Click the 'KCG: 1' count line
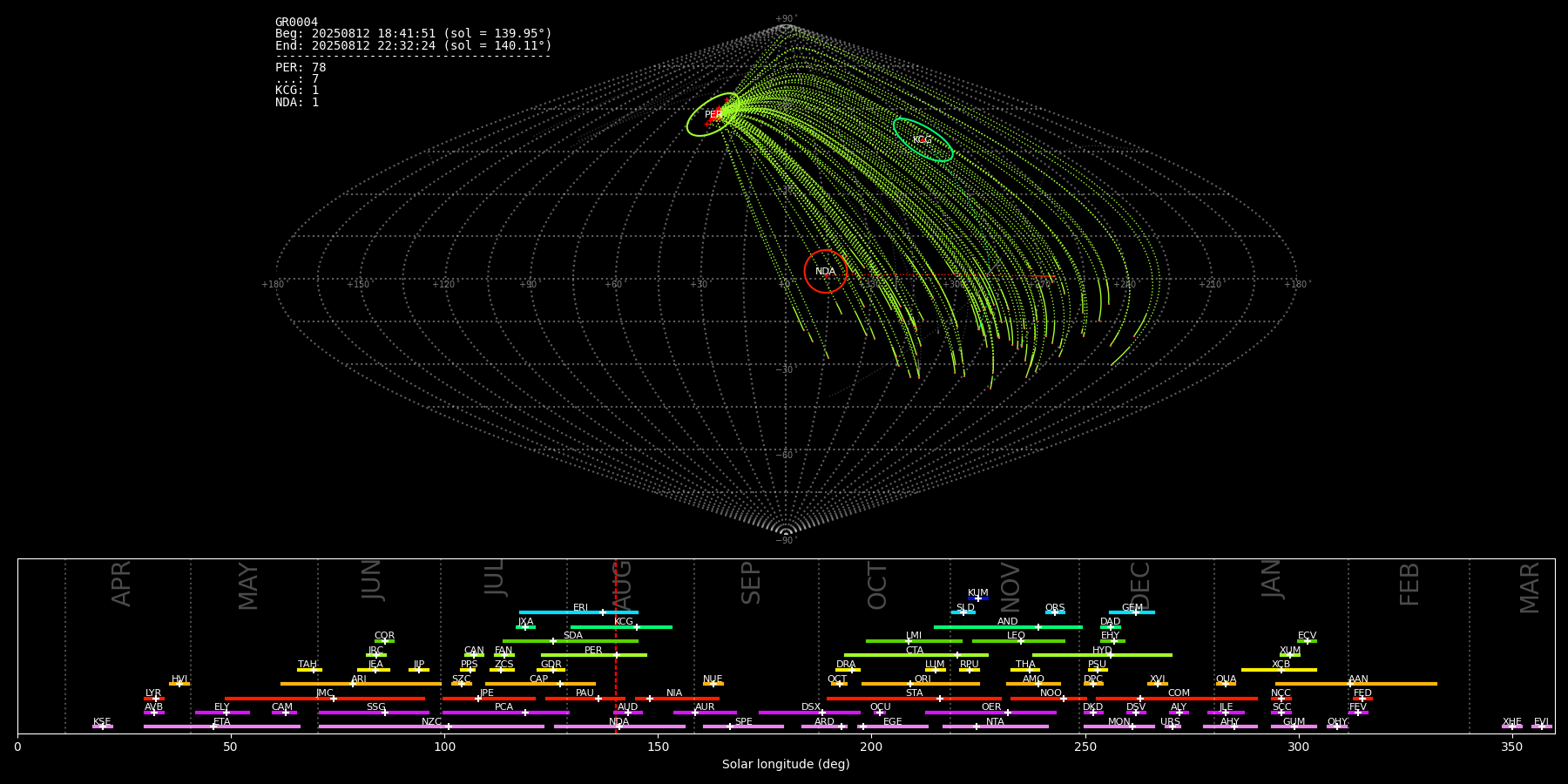Image resolution: width=1568 pixels, height=784 pixels. pos(297,90)
